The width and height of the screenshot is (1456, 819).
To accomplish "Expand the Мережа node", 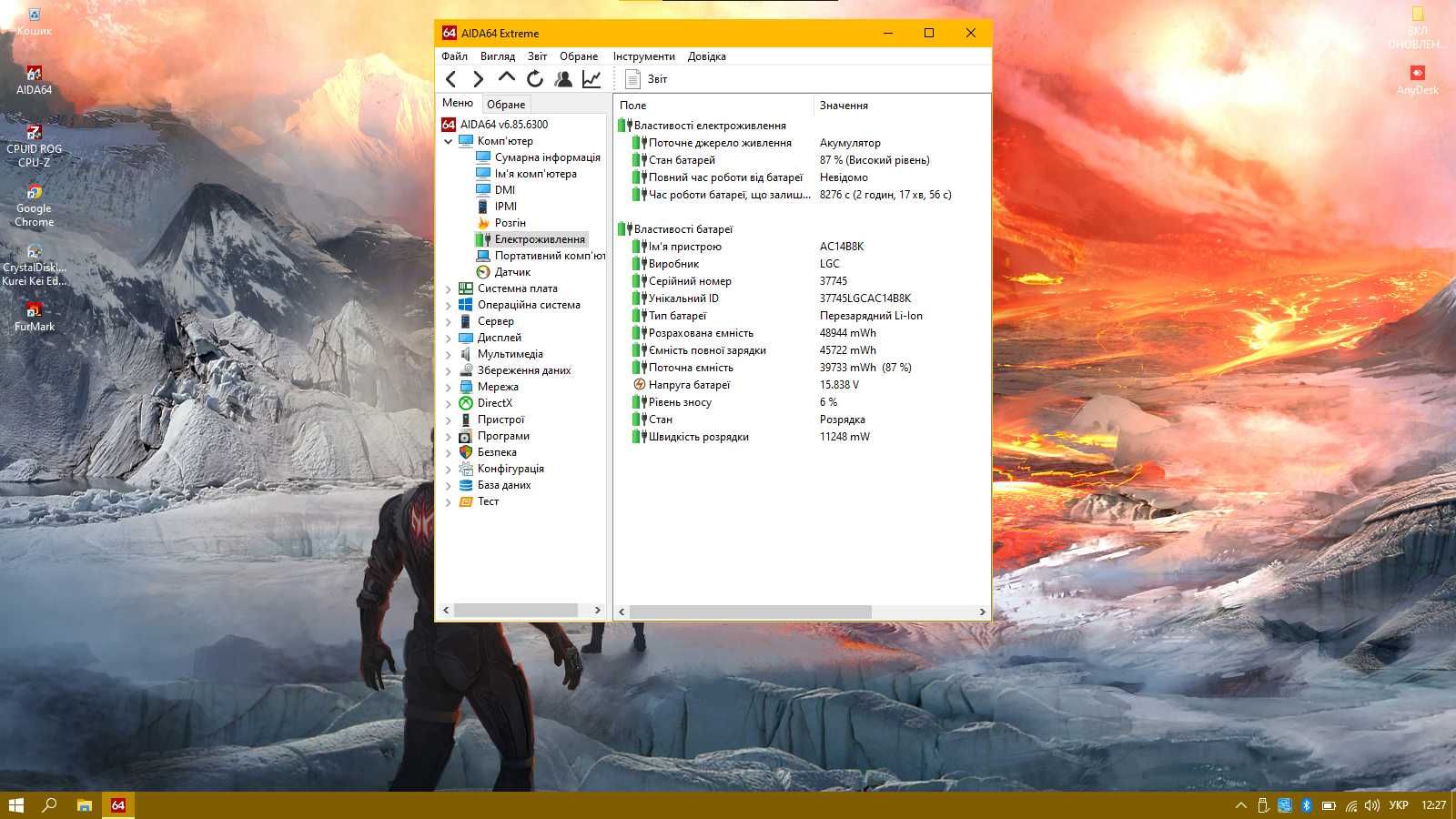I will tap(448, 387).
